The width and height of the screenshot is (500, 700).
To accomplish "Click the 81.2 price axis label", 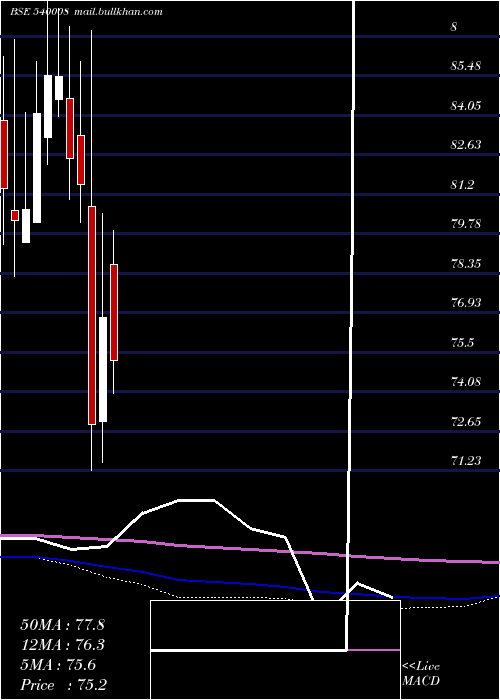I will click(462, 184).
